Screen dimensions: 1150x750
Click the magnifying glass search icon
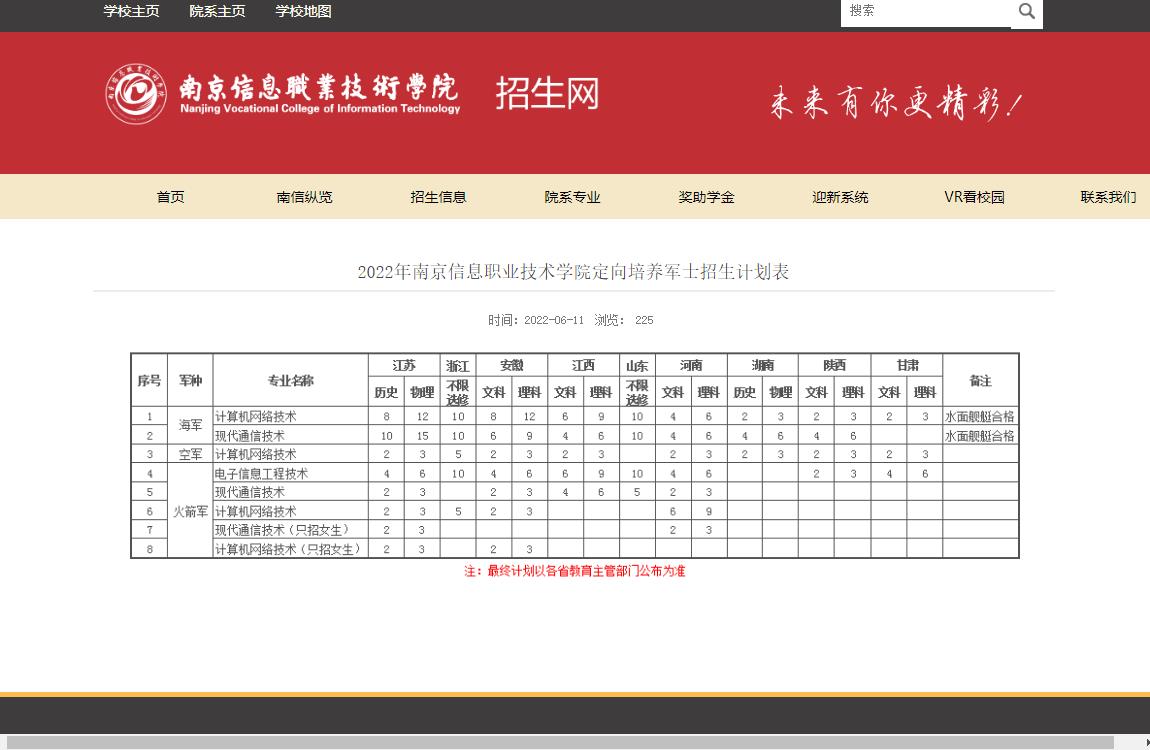coord(1027,12)
